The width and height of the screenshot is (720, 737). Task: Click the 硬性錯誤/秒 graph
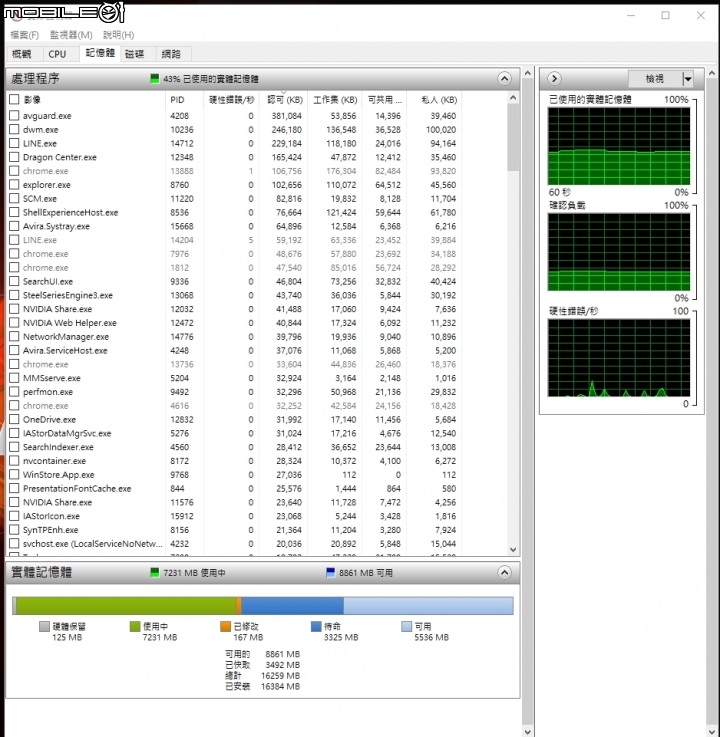pyautogui.click(x=619, y=358)
